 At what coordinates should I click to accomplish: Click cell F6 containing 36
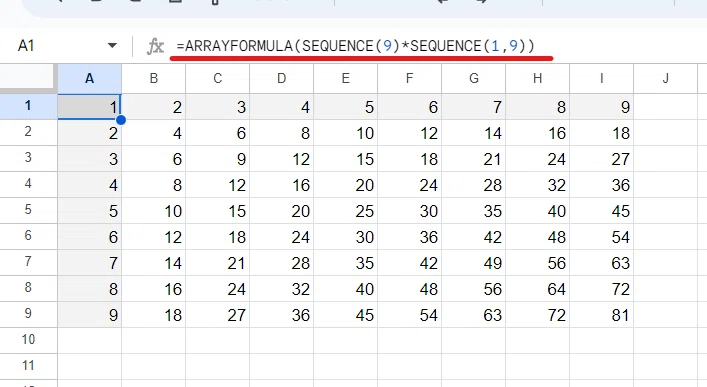[x=410, y=236]
